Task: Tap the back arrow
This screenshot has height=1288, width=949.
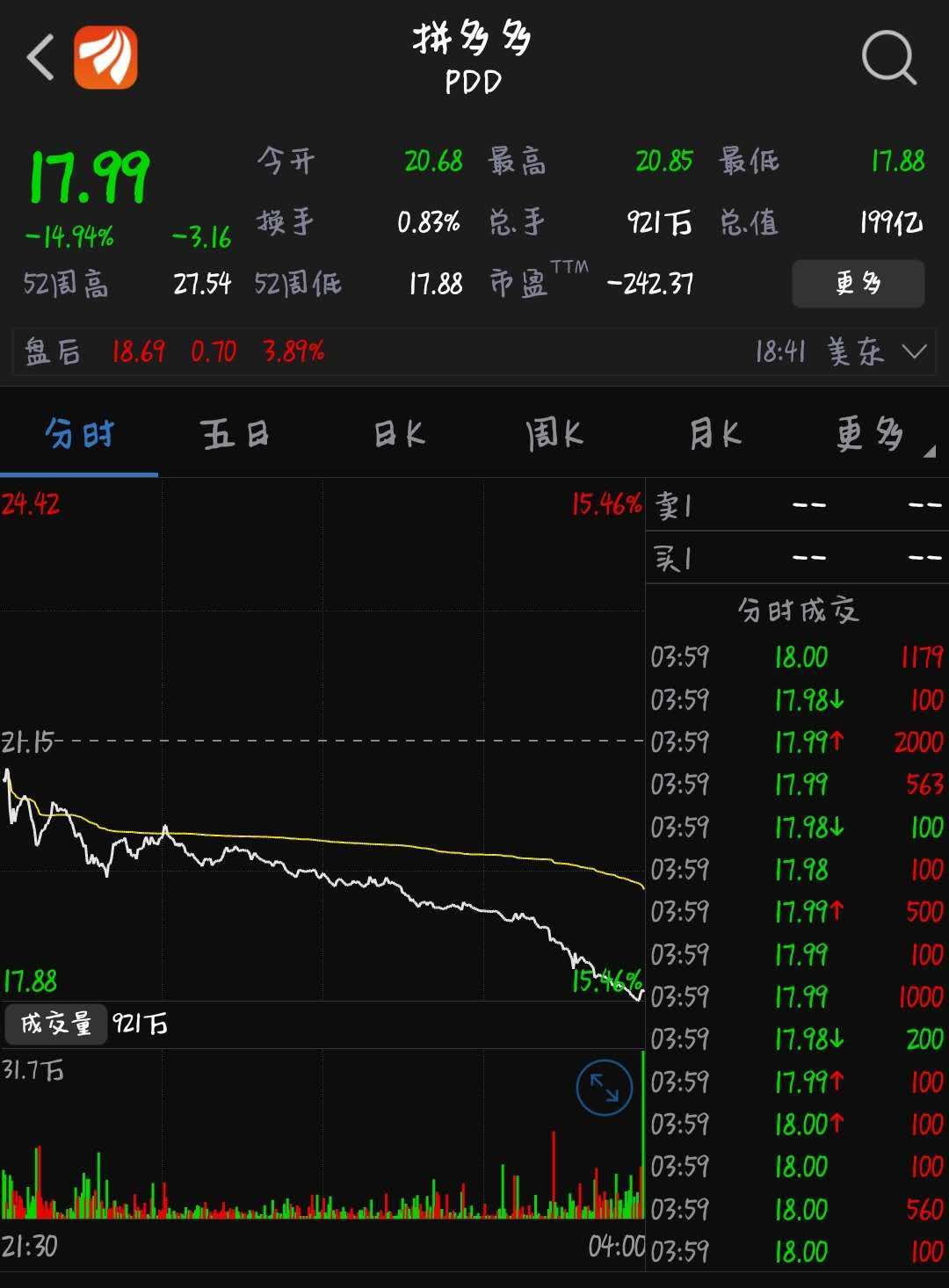Action: pyautogui.click(x=40, y=58)
